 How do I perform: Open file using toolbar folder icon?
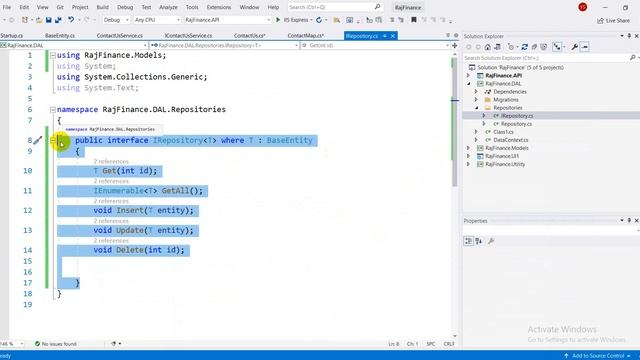pyautogui.click(x=39, y=20)
